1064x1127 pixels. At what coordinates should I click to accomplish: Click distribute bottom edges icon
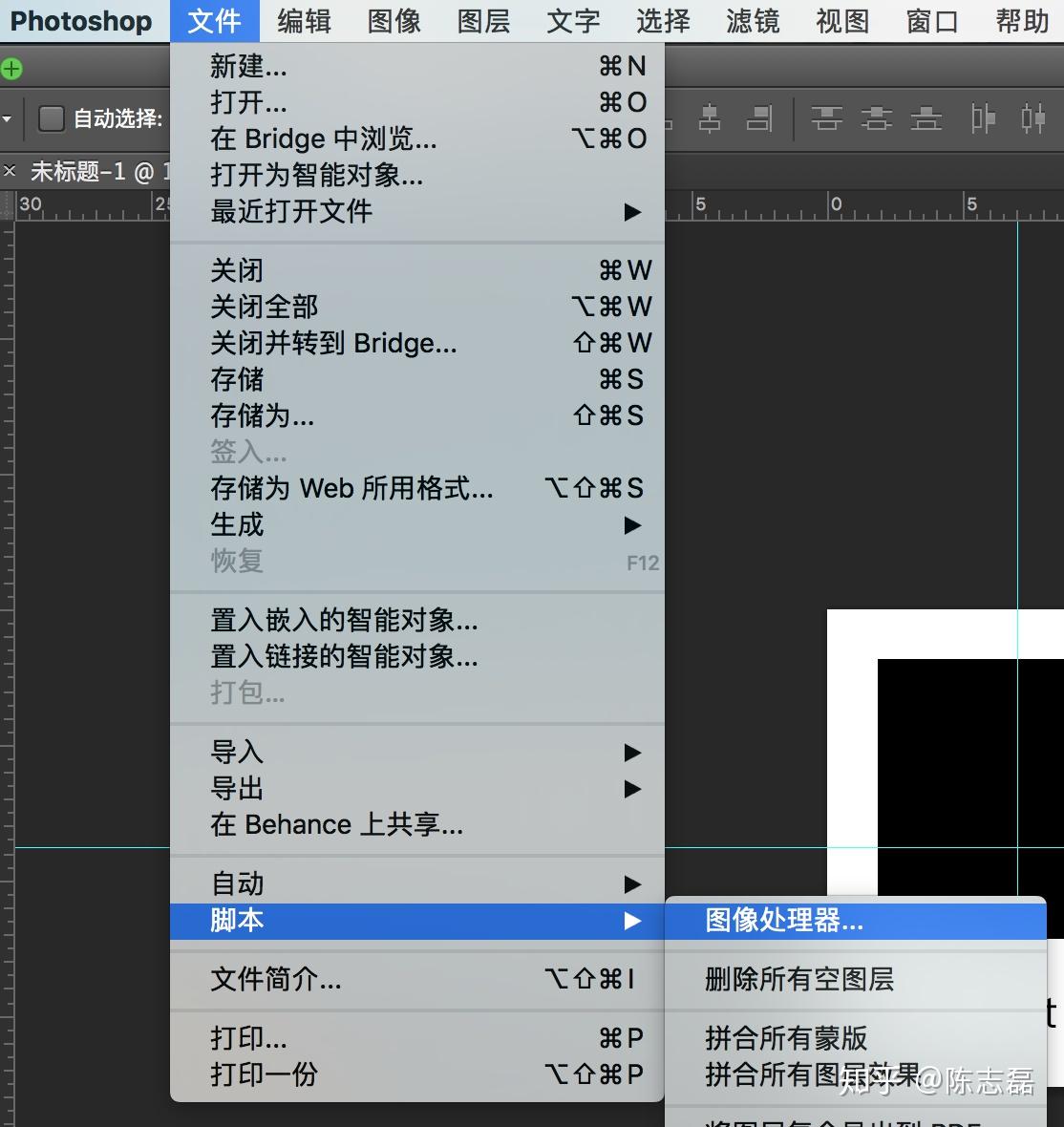tap(926, 117)
